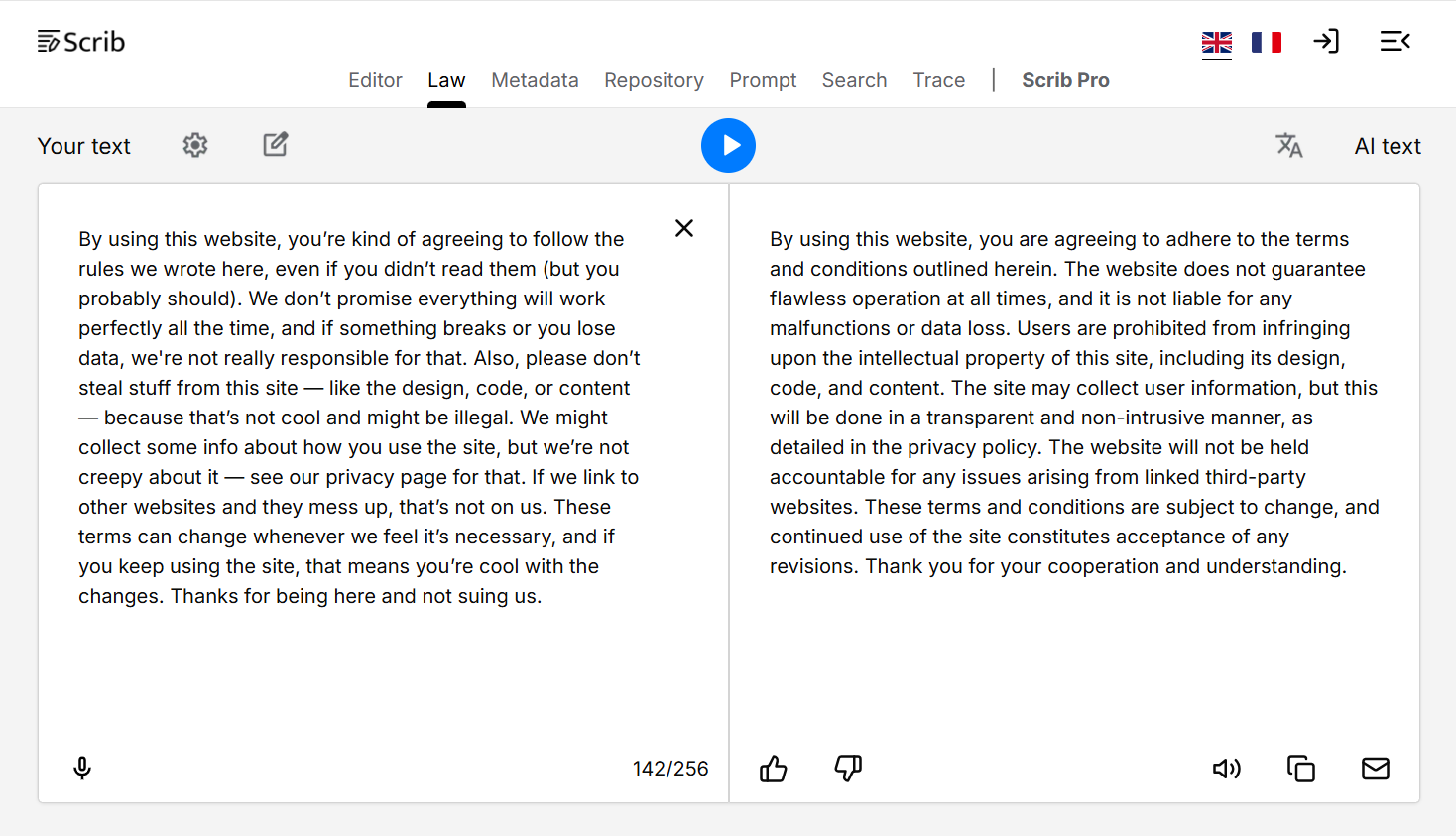Open Scrib Pro
This screenshot has width=1456, height=836.
point(1065,80)
